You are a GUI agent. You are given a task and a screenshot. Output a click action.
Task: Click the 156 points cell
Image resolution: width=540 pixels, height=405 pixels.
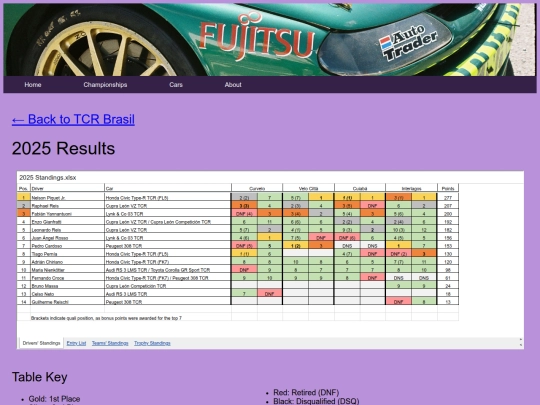[448, 238]
